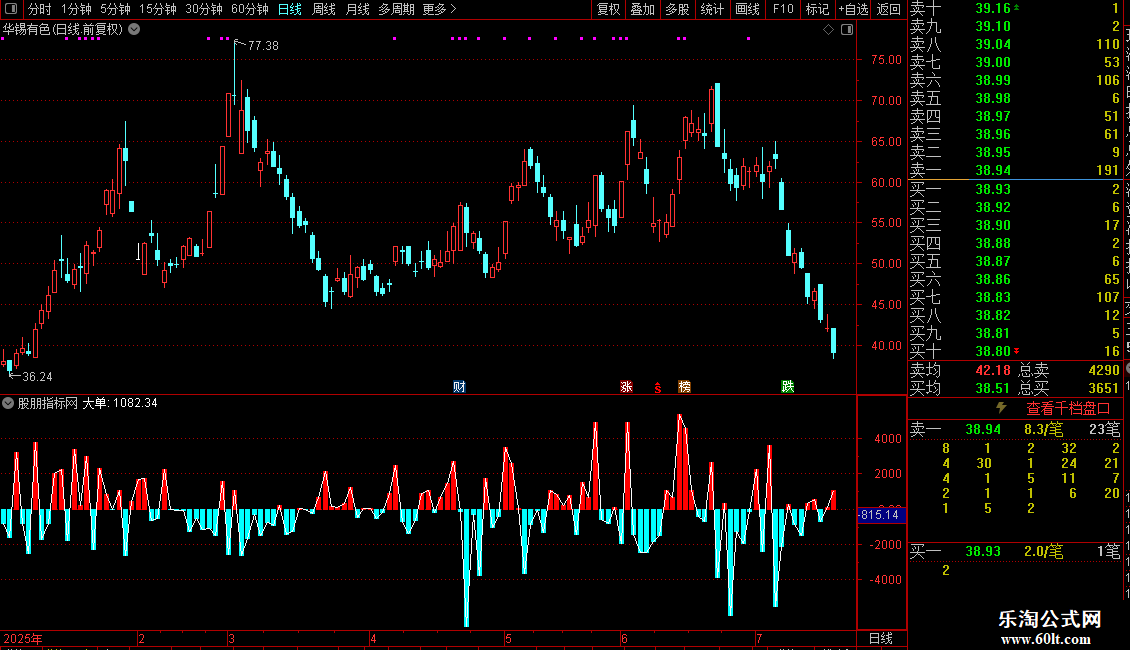Click the lightning bolt order-book icon
Viewport: 1130px width, 650px height.
coord(1001,408)
